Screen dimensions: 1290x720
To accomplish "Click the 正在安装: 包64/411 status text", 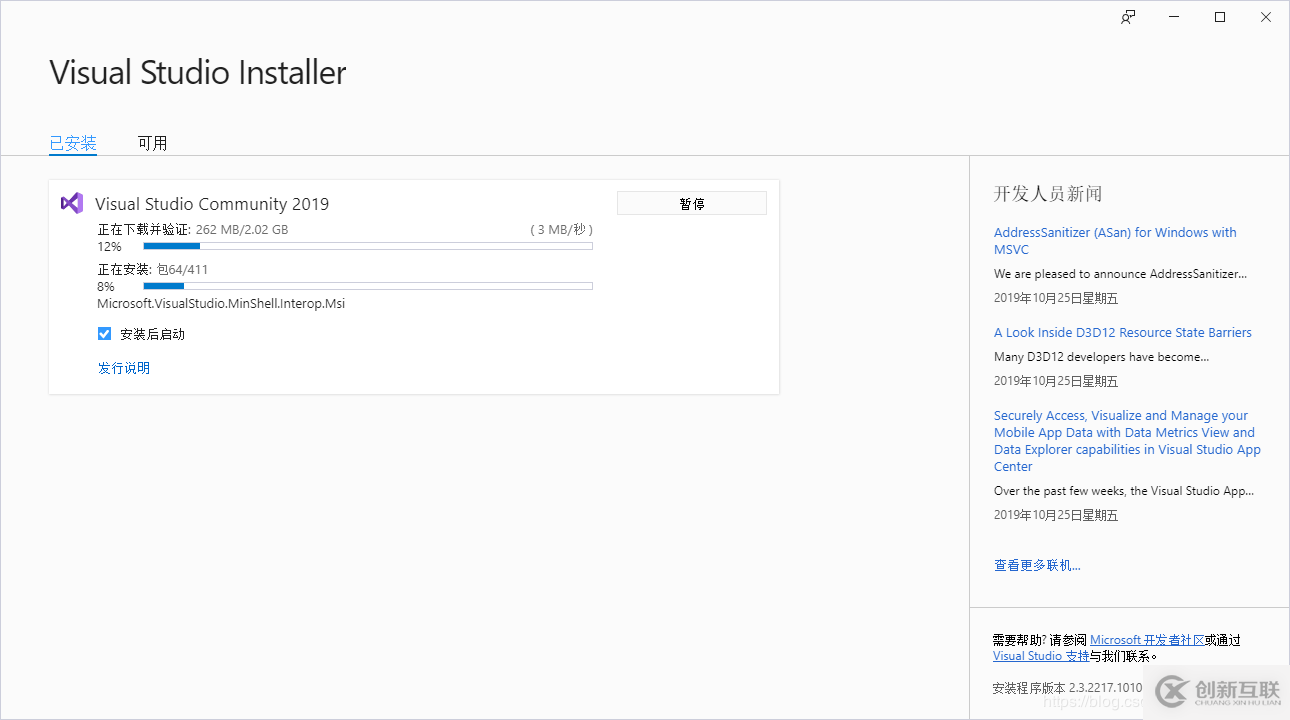I will click(153, 270).
